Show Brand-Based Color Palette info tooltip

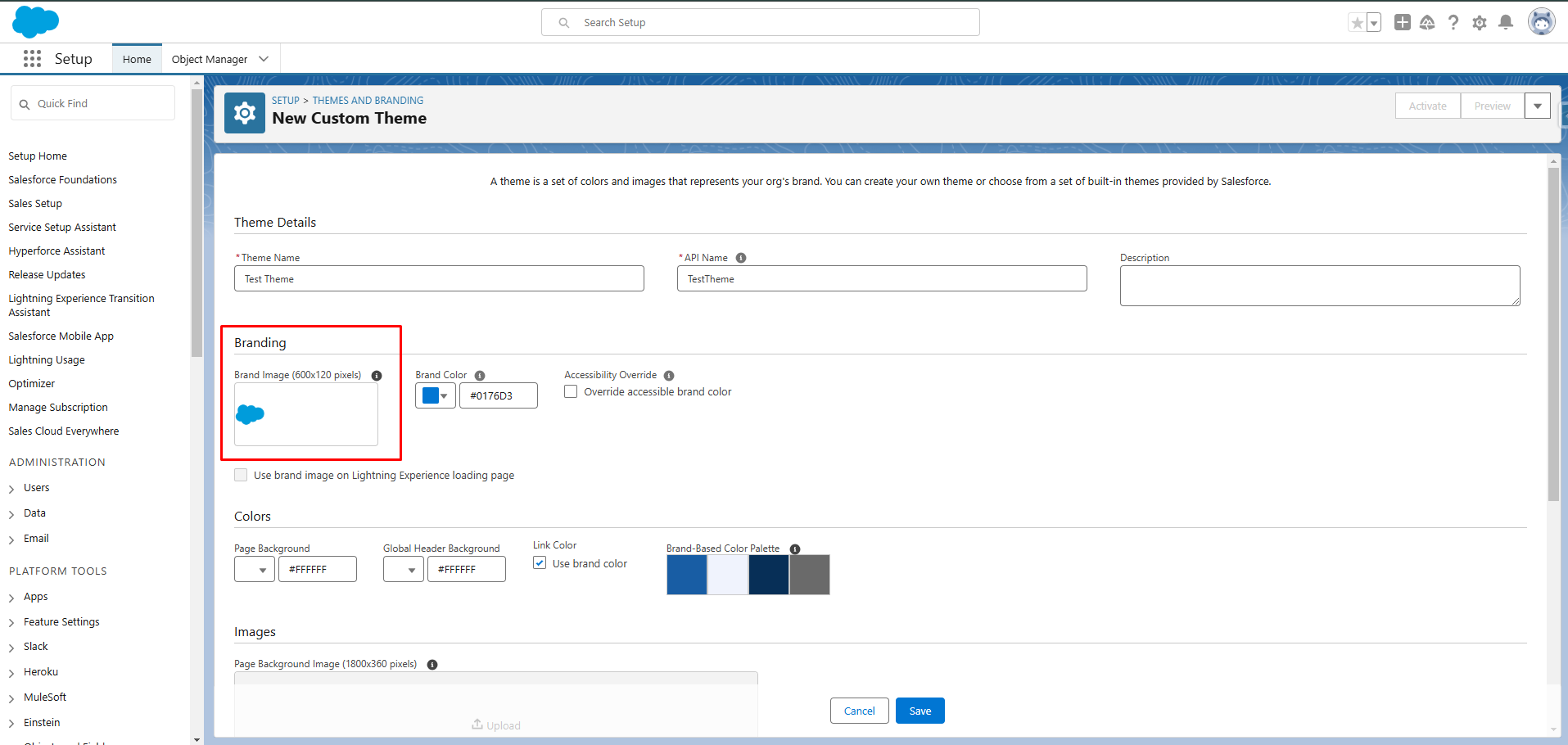pyautogui.click(x=795, y=549)
